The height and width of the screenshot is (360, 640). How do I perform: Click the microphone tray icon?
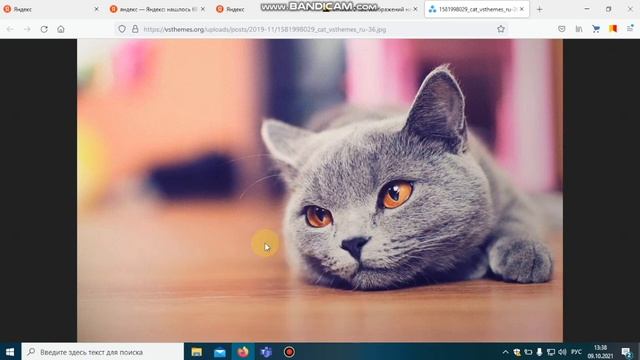[x=539, y=352]
